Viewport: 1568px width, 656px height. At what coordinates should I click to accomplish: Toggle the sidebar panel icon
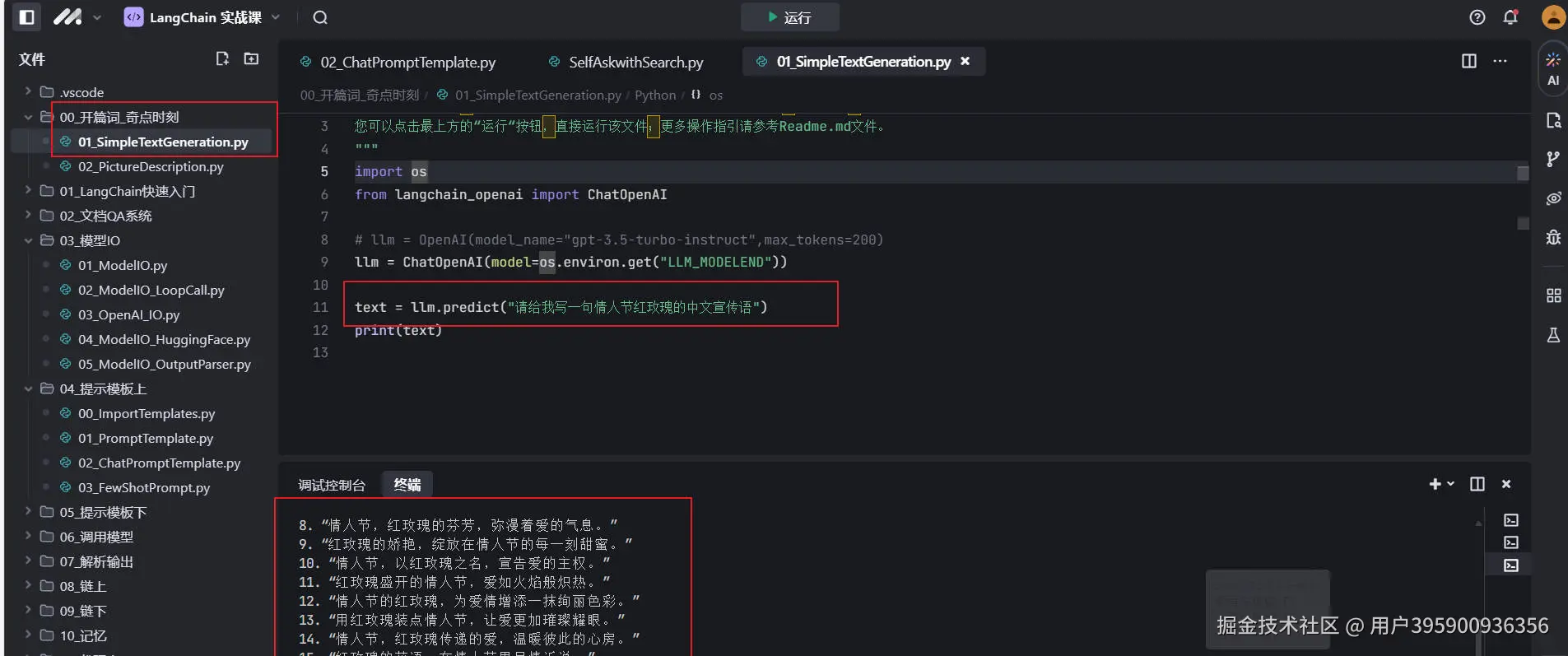26,16
